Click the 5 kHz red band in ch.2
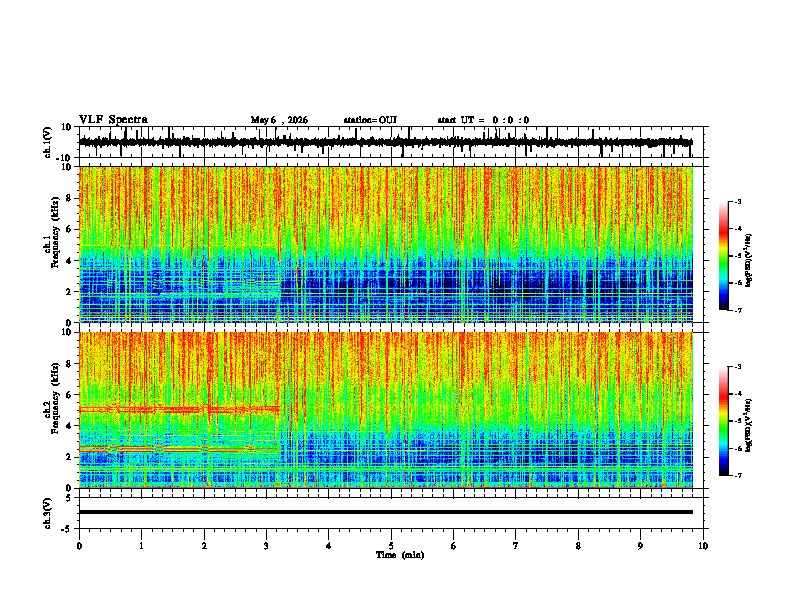 [x=179, y=409]
